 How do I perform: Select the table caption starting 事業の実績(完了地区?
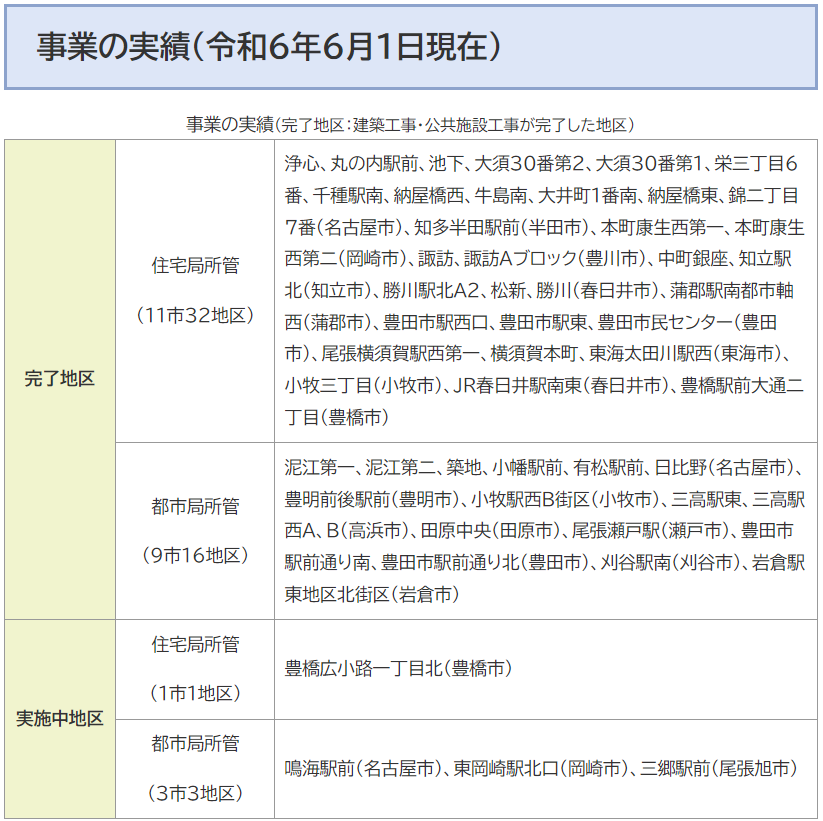(410, 125)
